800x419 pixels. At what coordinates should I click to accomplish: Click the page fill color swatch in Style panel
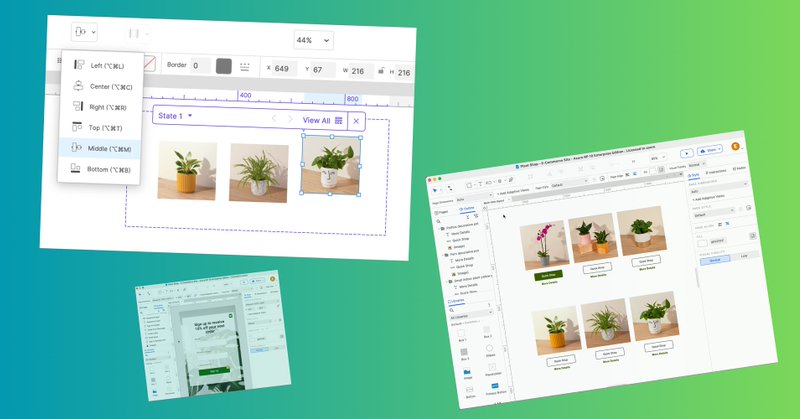(x=703, y=243)
